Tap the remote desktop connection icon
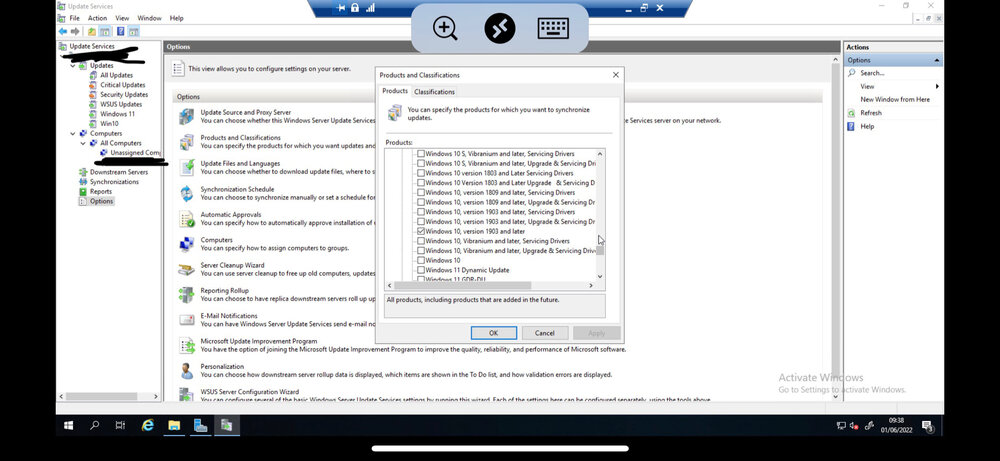1000x461 pixels. coord(499,28)
